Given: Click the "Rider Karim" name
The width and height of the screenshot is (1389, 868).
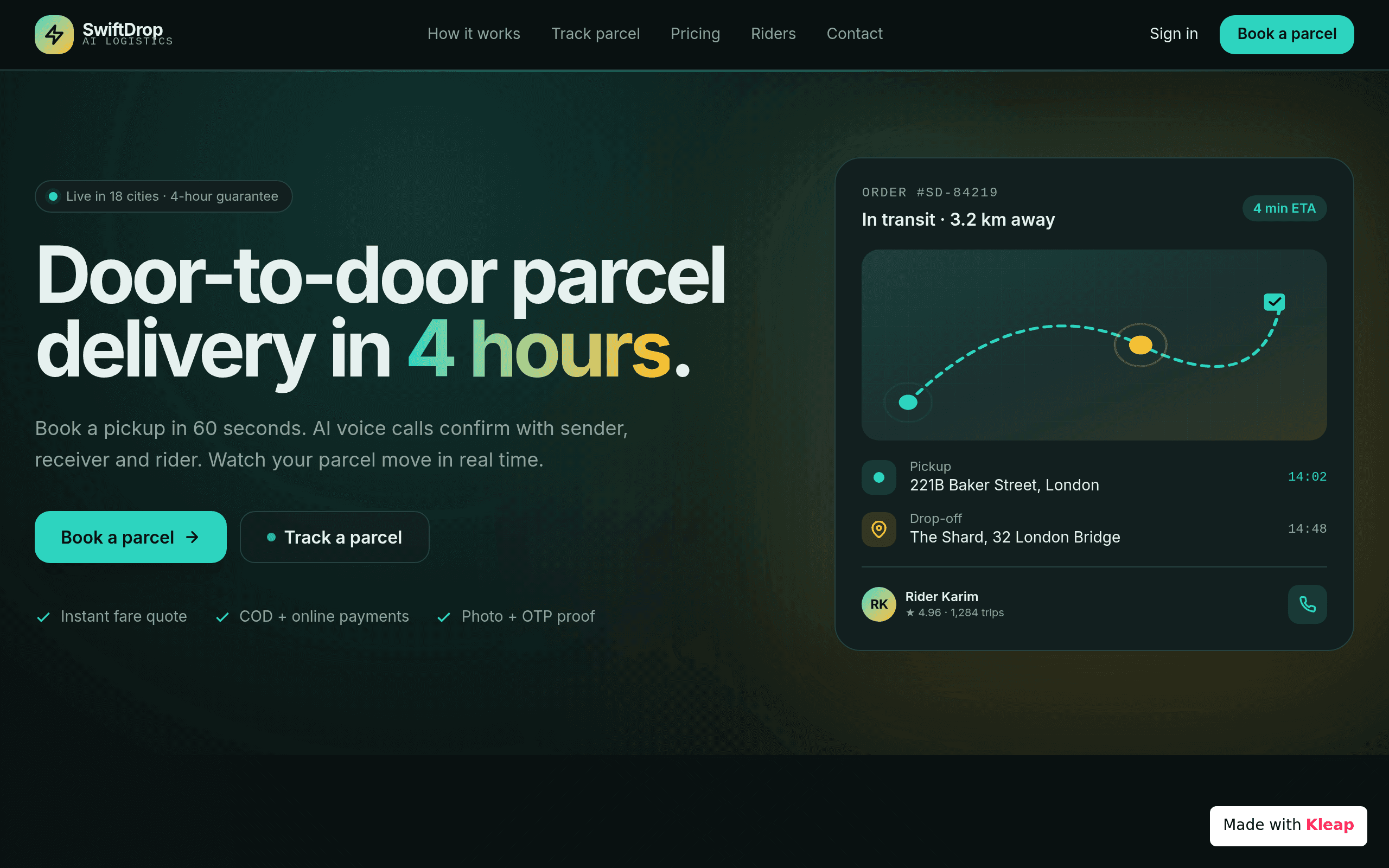Looking at the screenshot, I should pyautogui.click(x=941, y=596).
